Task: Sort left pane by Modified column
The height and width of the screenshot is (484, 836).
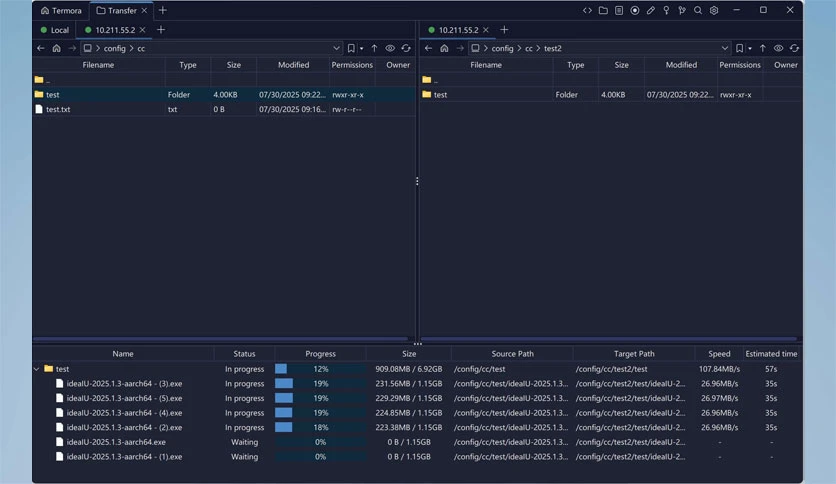Action: pos(293,65)
